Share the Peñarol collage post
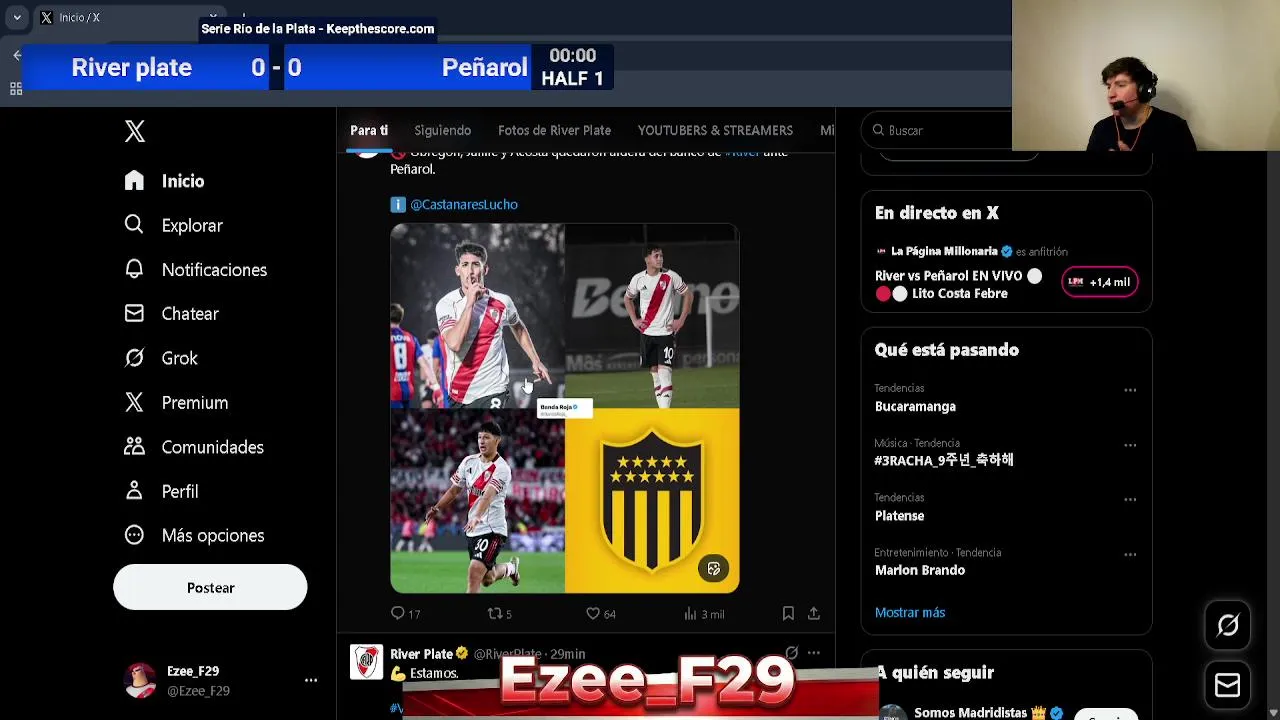 (814, 613)
